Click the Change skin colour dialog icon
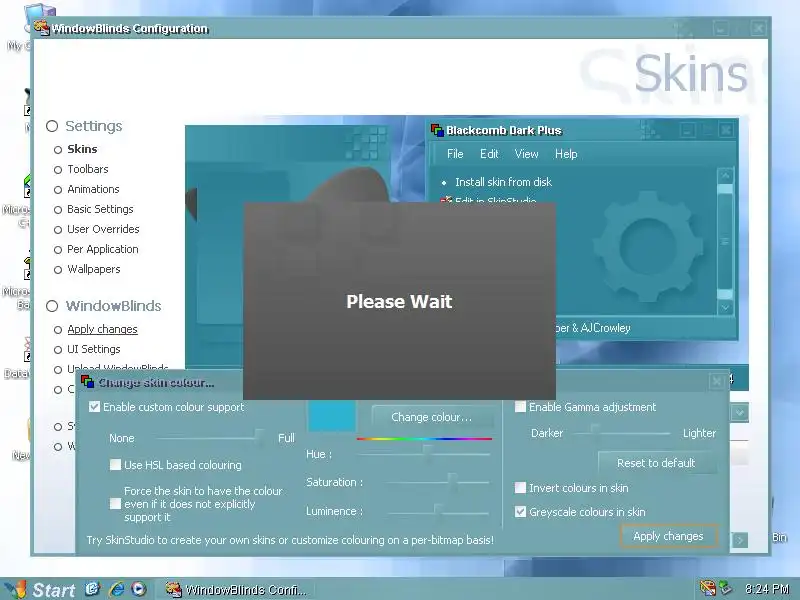 (x=87, y=382)
